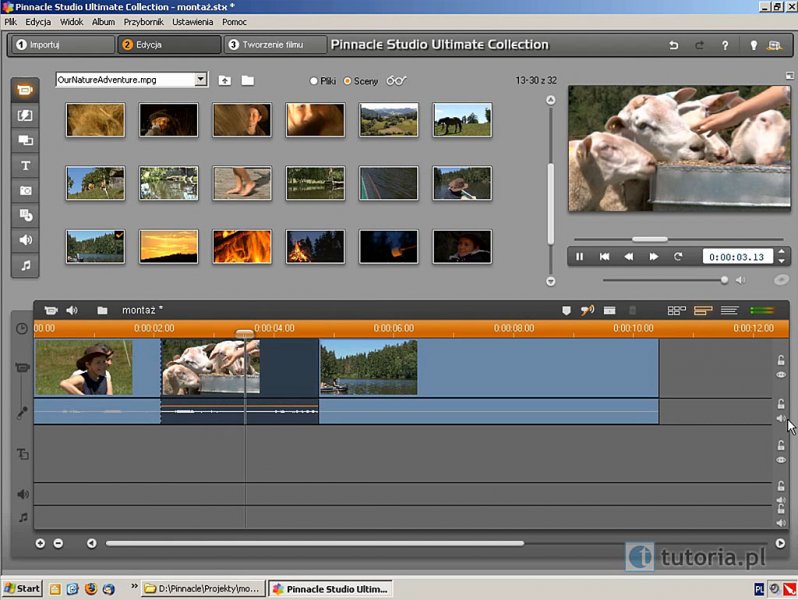Click the browse folder icon beside the file dropdown

[x=247, y=80]
